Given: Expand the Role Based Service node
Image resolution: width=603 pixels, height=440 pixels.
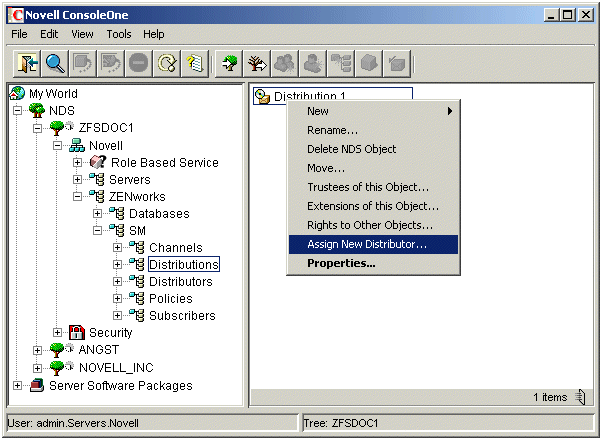Looking at the screenshot, I should pos(77,162).
